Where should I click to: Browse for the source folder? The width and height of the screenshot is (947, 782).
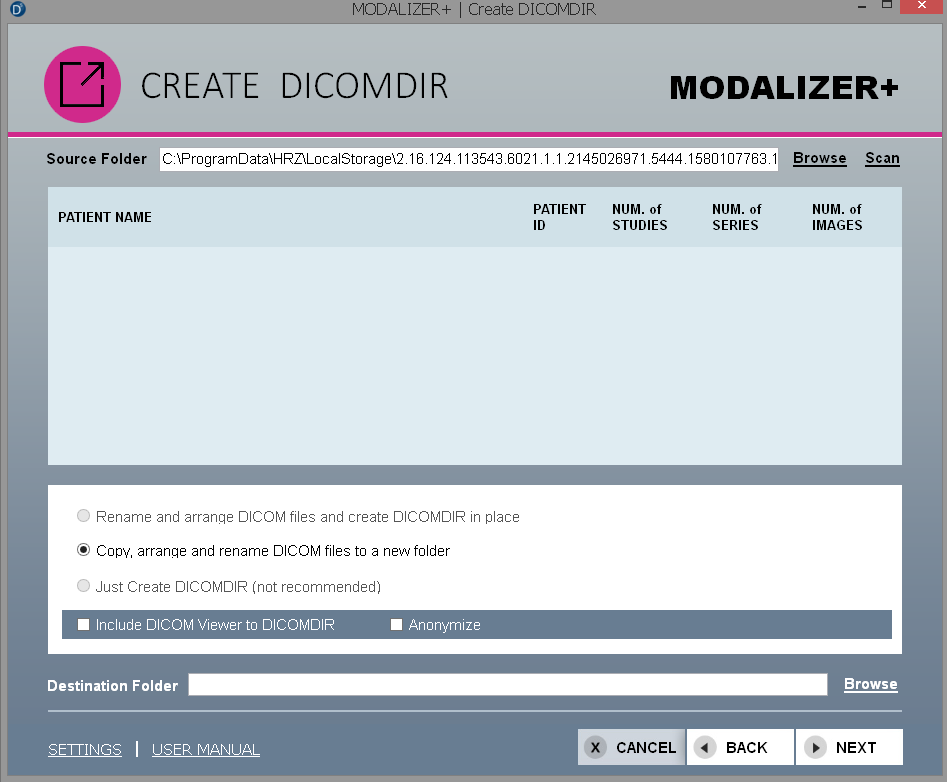coord(819,158)
